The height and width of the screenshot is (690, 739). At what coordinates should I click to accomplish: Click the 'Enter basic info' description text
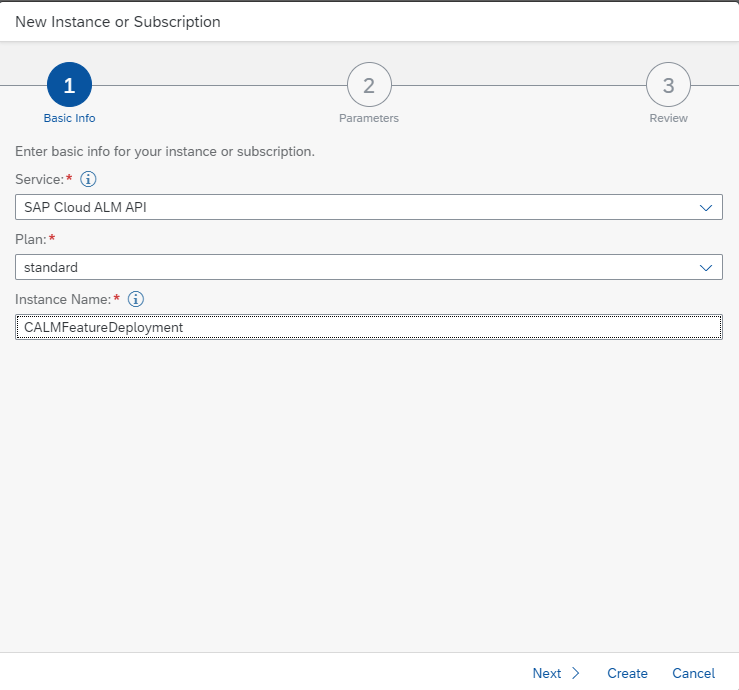[x=165, y=151]
